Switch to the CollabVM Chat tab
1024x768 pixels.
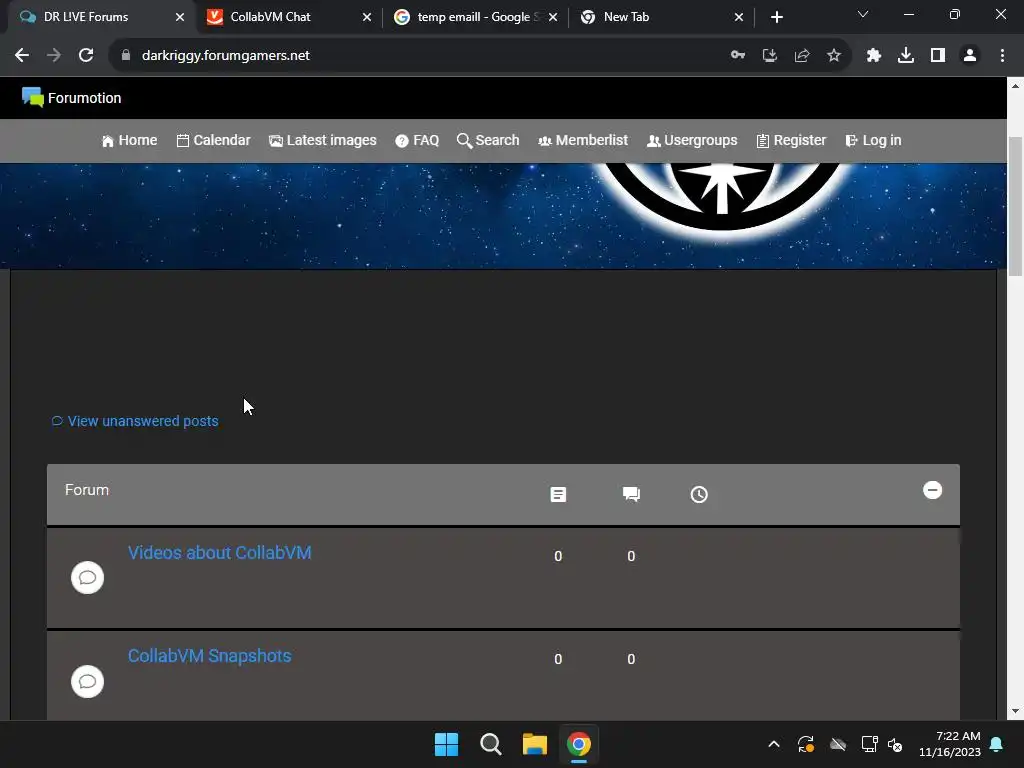pos(287,17)
